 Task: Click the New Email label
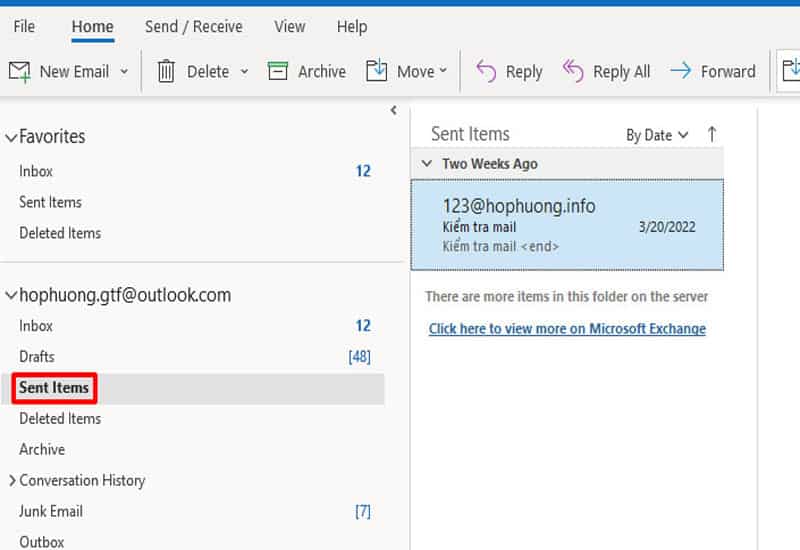tap(74, 72)
